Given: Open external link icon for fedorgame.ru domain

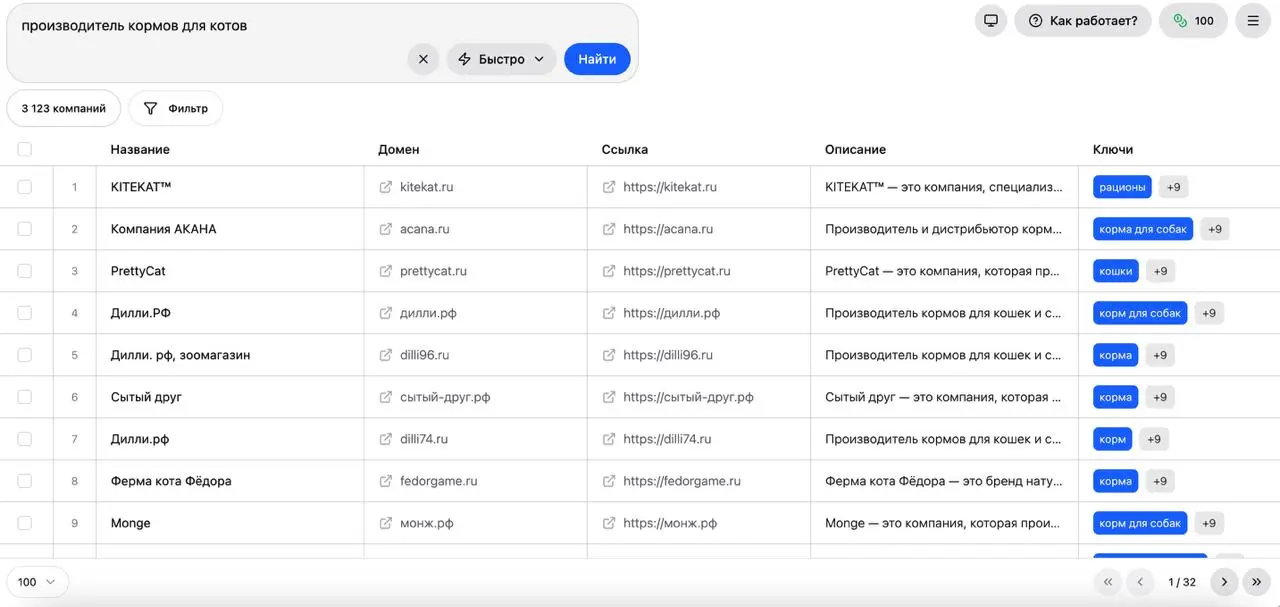Looking at the screenshot, I should tap(386, 481).
